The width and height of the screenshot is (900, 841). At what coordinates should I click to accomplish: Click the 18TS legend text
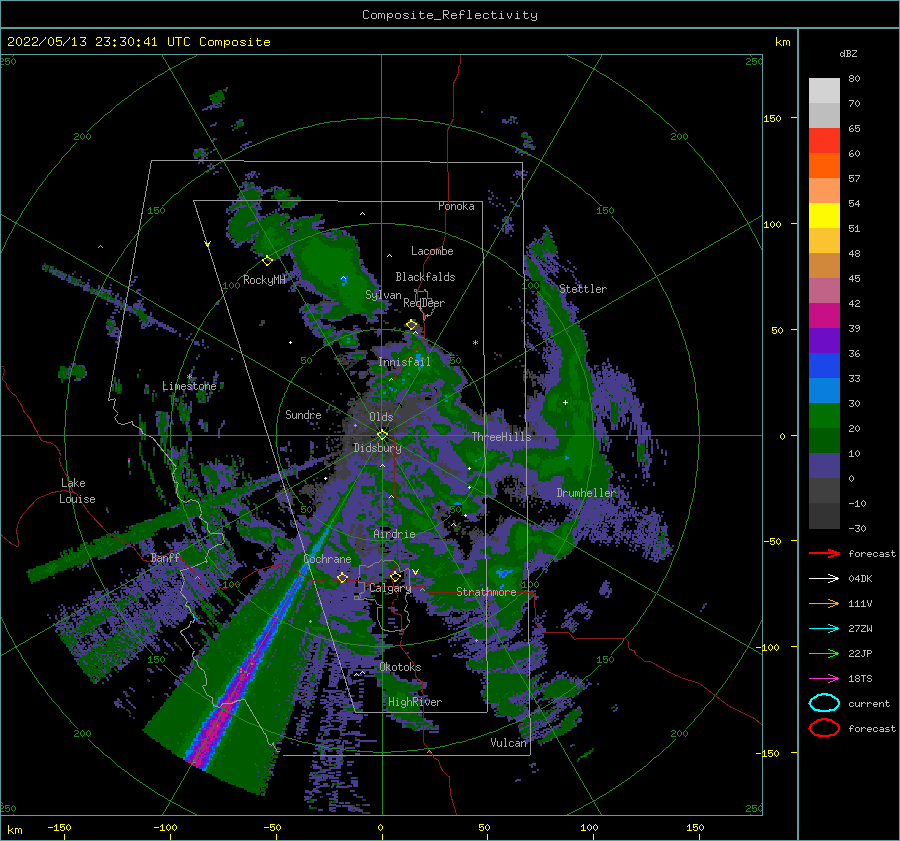pyautogui.click(x=860, y=679)
